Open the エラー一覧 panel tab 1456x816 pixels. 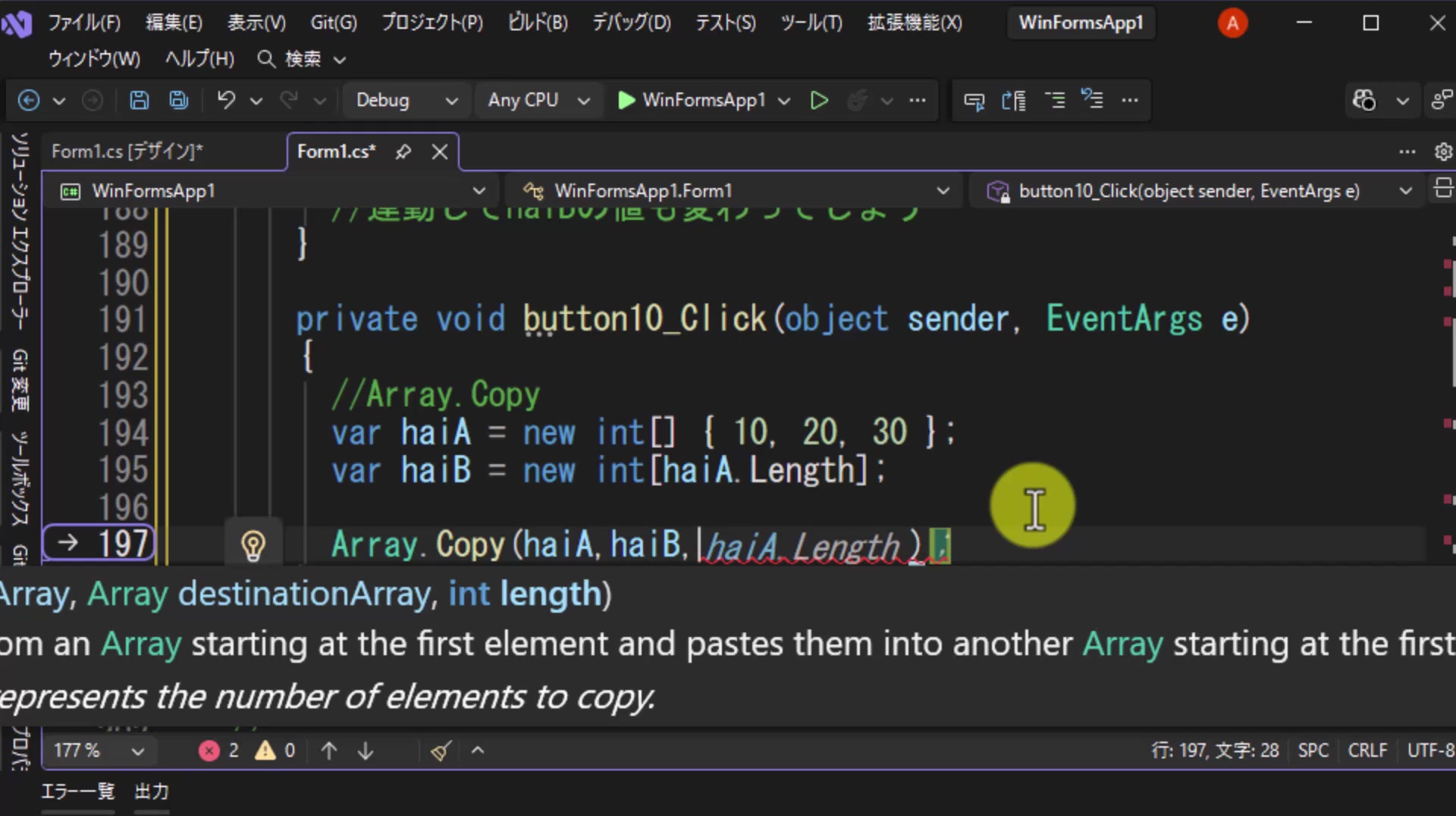coord(78,792)
